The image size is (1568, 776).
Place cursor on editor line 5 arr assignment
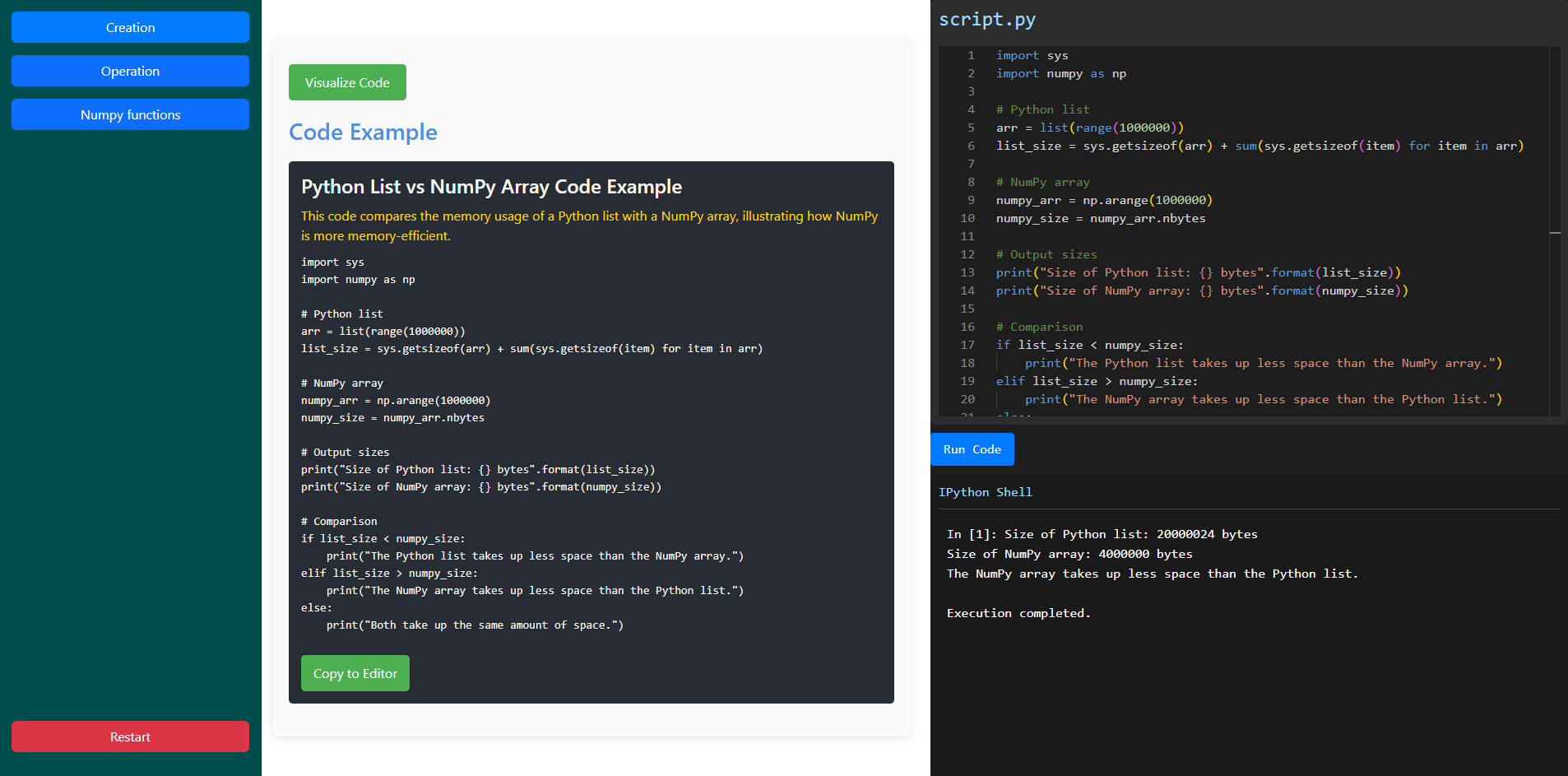click(1089, 128)
